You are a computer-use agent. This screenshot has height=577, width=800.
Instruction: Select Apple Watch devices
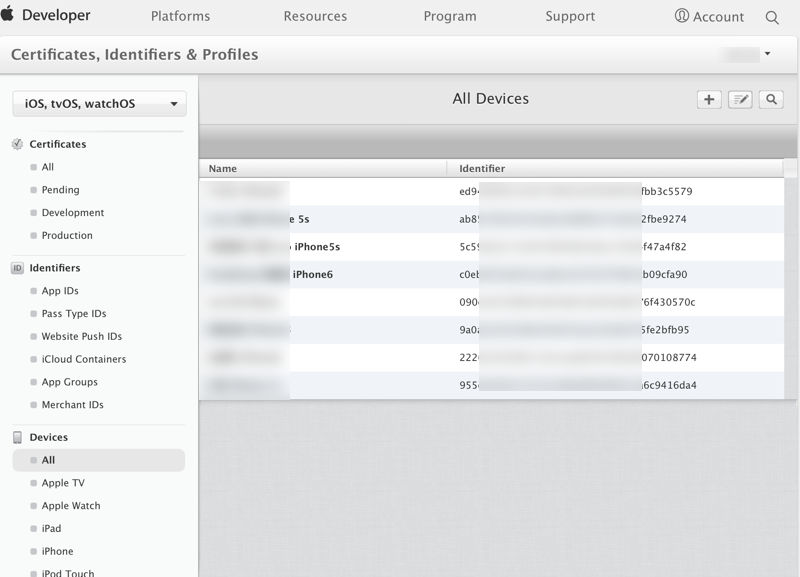click(71, 506)
